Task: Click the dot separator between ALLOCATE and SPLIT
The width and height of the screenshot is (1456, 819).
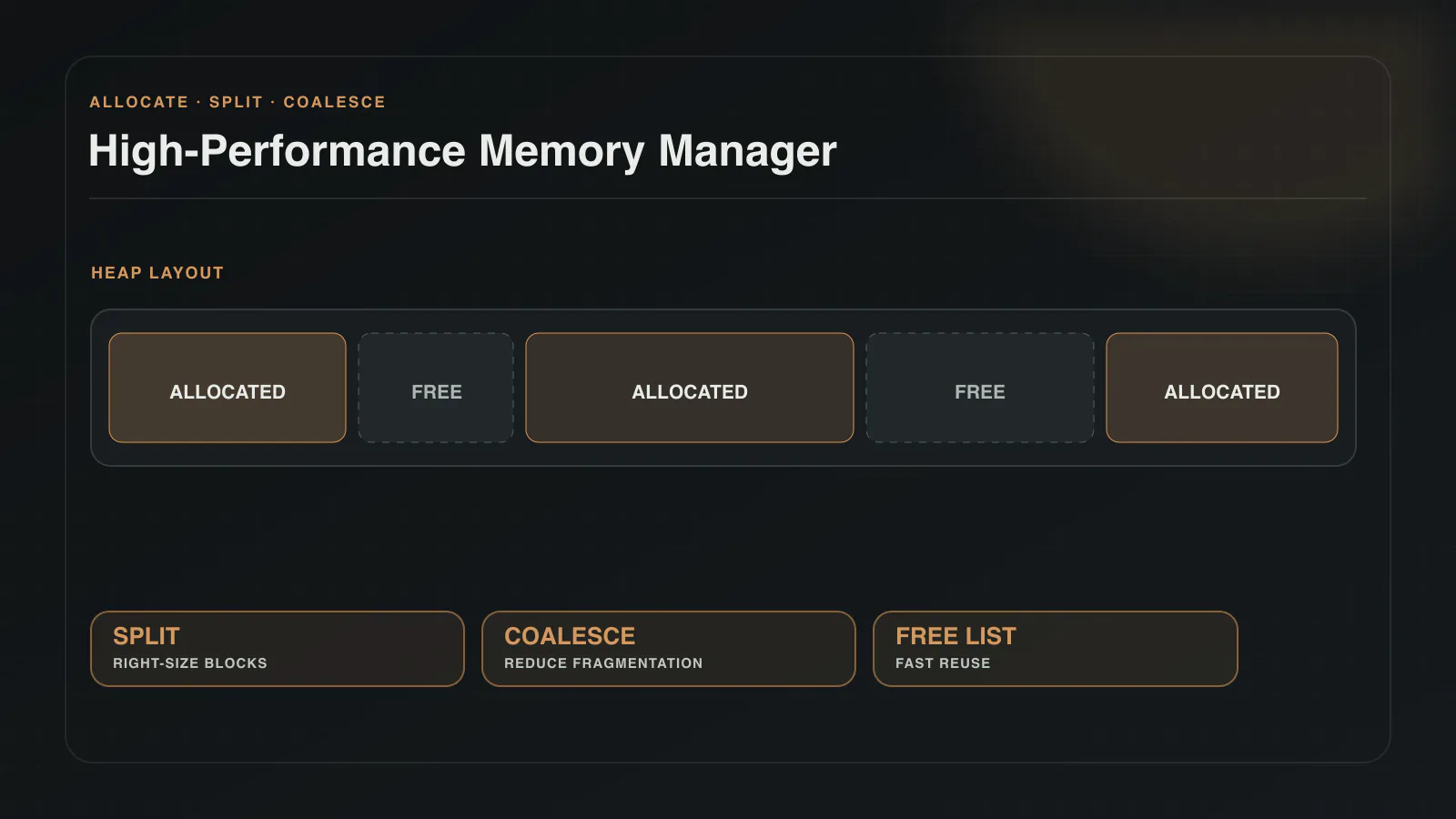Action: coord(198,102)
